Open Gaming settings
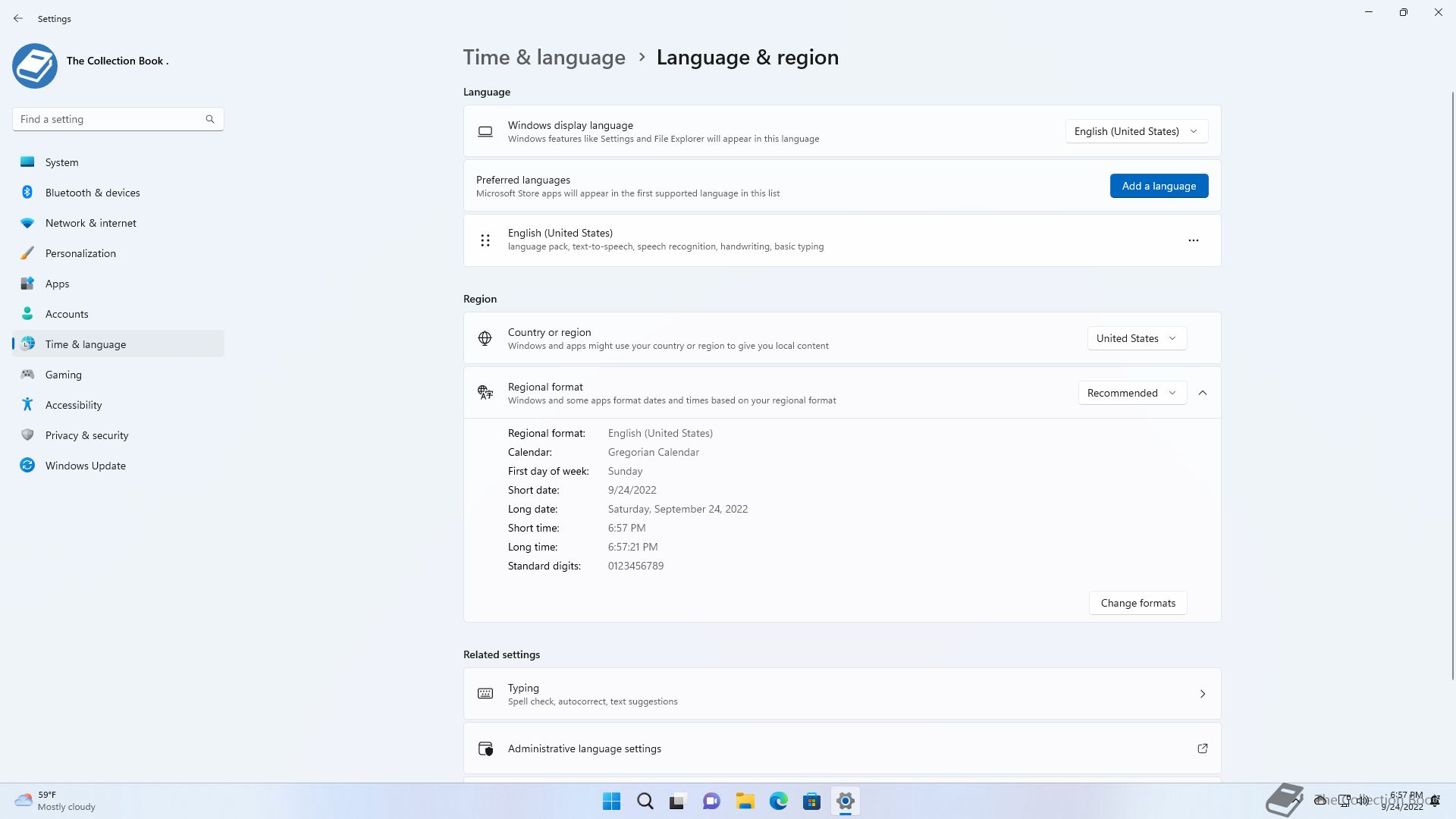This screenshot has height=819, width=1456. pos(118,375)
